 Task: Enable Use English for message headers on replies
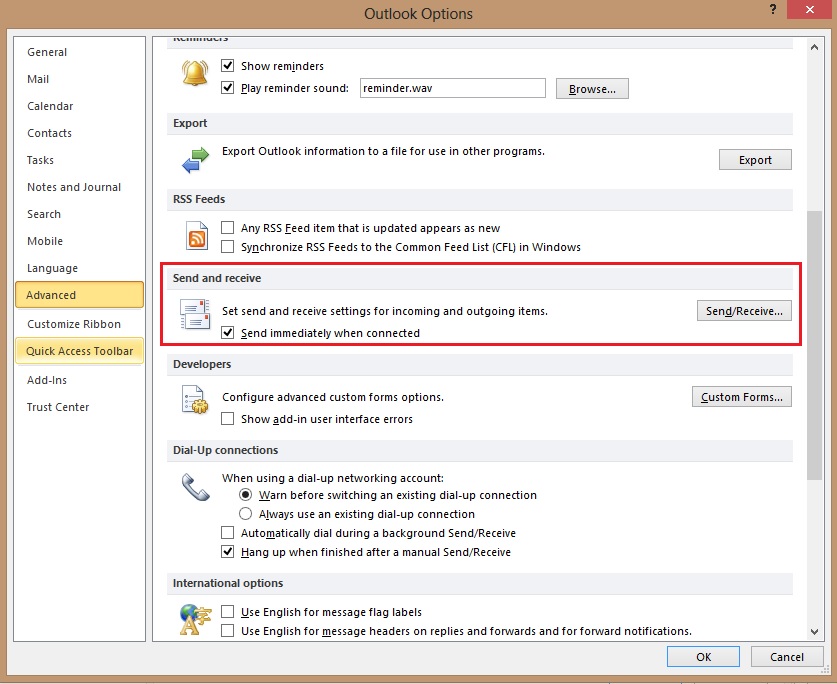pos(227,631)
